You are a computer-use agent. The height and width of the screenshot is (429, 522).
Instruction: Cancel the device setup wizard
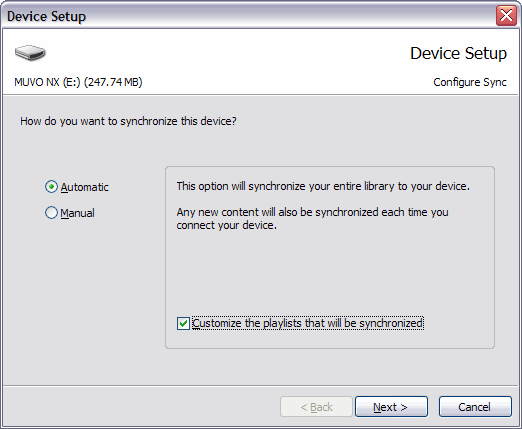[475, 407]
